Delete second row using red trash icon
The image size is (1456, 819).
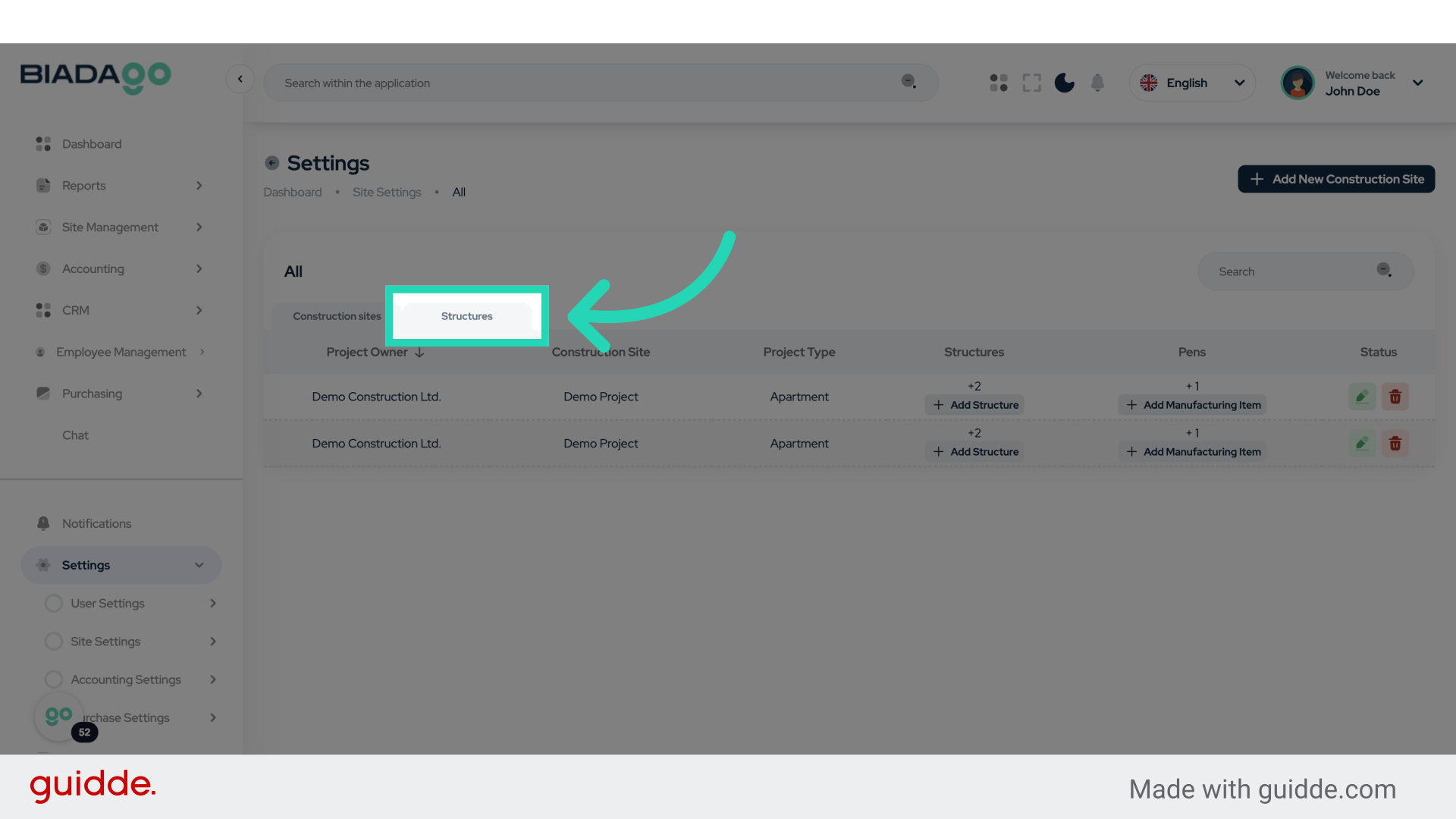(x=1395, y=444)
